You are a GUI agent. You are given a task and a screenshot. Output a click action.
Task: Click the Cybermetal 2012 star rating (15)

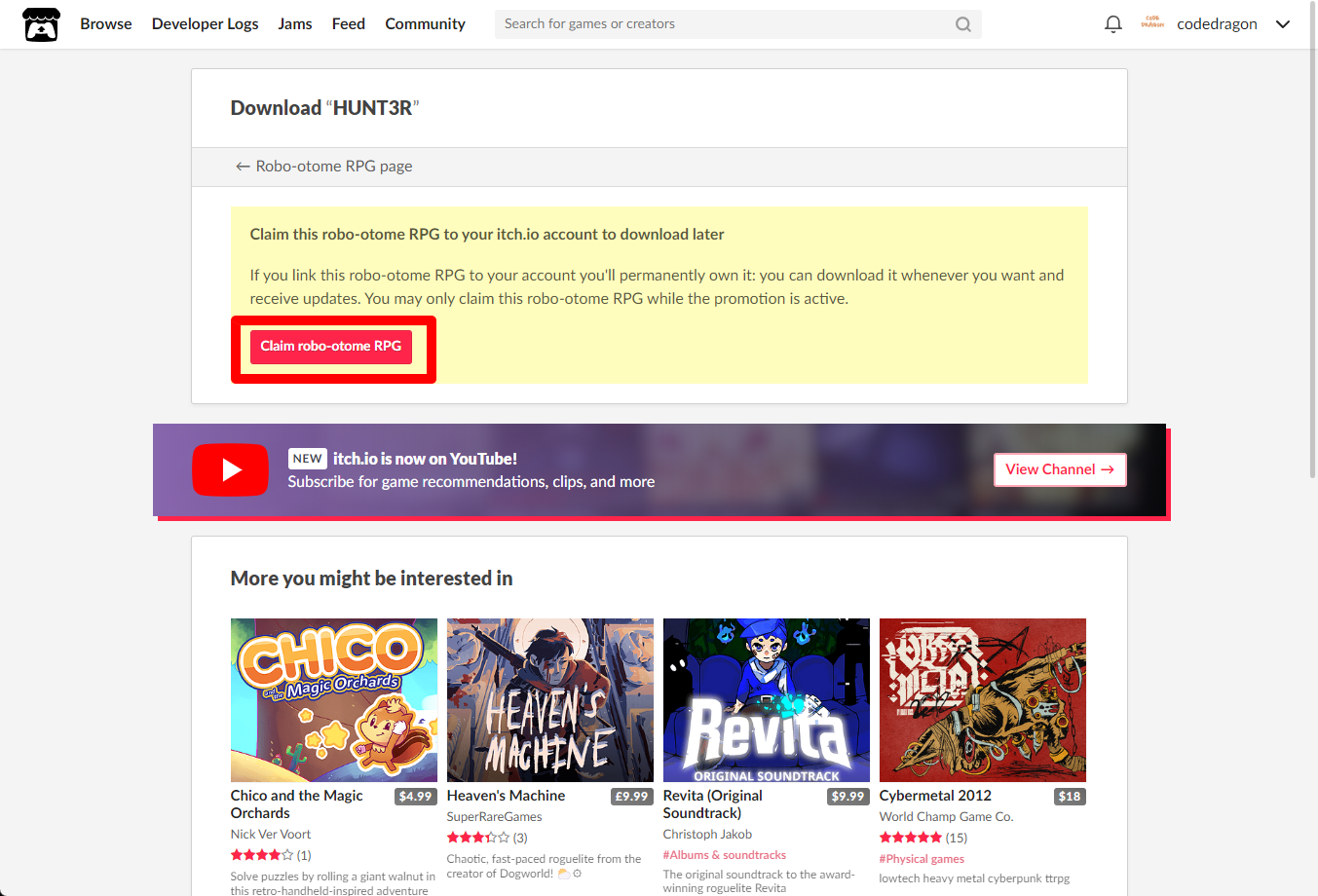[x=923, y=838]
